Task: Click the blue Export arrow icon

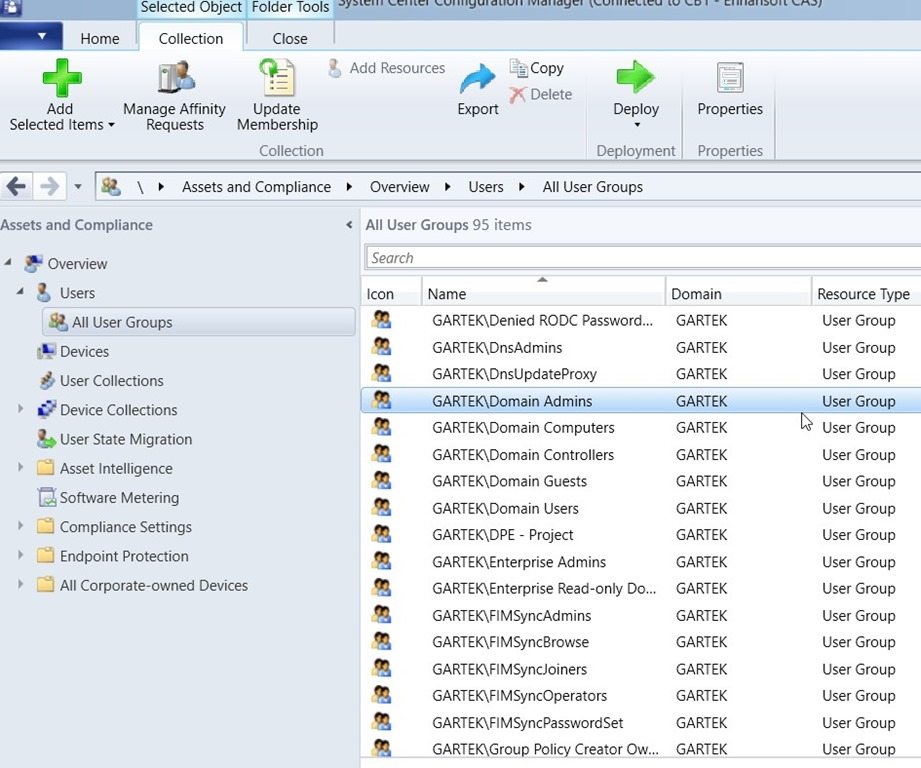Action: pos(478,79)
